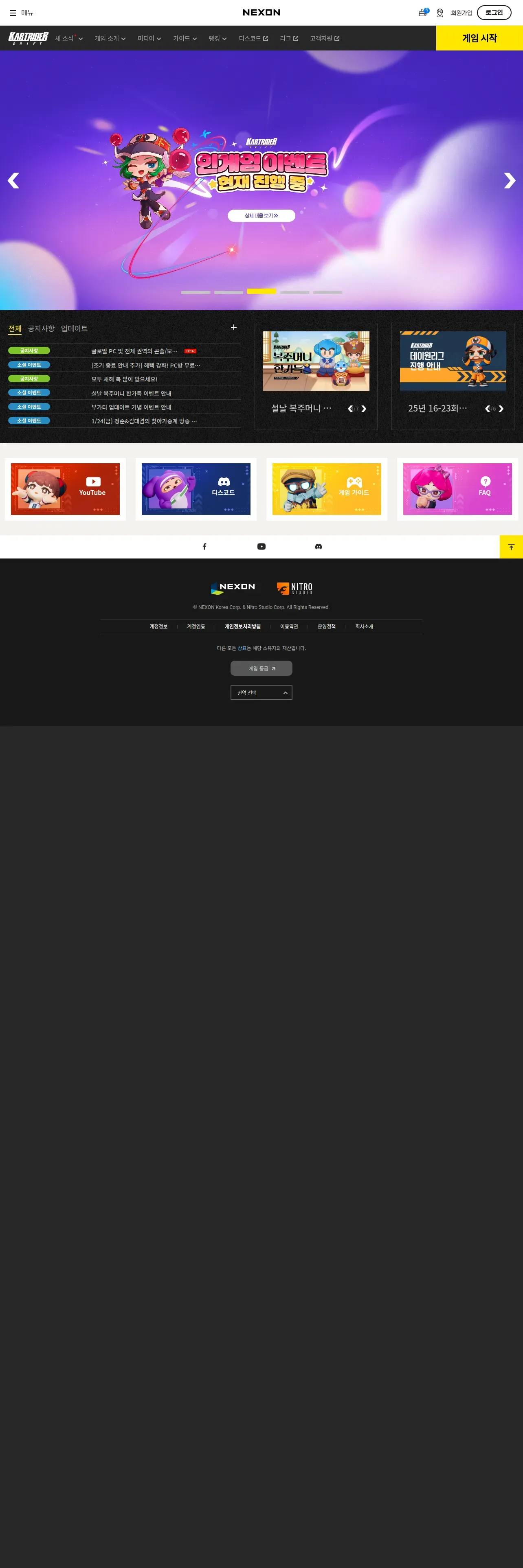Click the KartRider Drift logo
The image size is (523, 1568).
pyautogui.click(x=28, y=38)
